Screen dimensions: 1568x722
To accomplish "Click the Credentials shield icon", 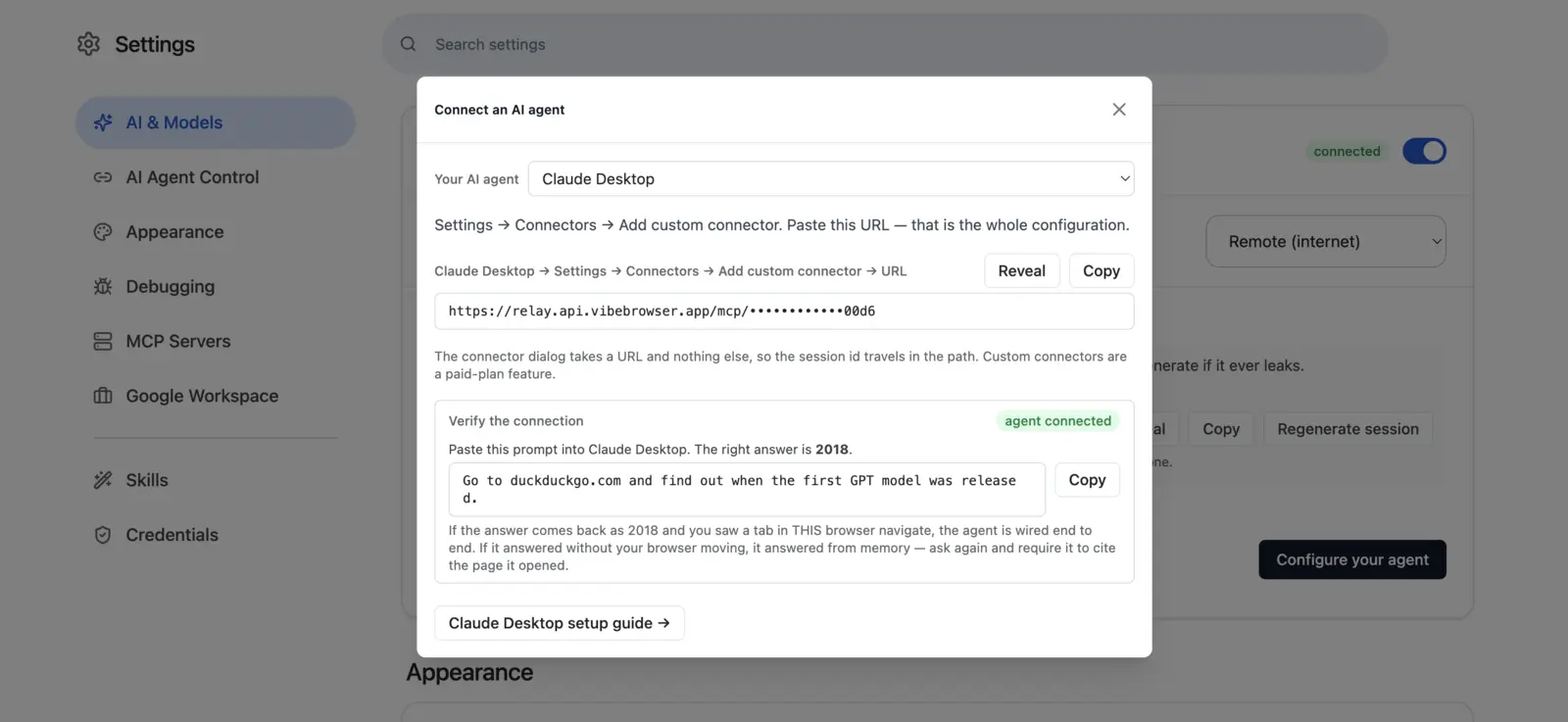I will pyautogui.click(x=103, y=535).
